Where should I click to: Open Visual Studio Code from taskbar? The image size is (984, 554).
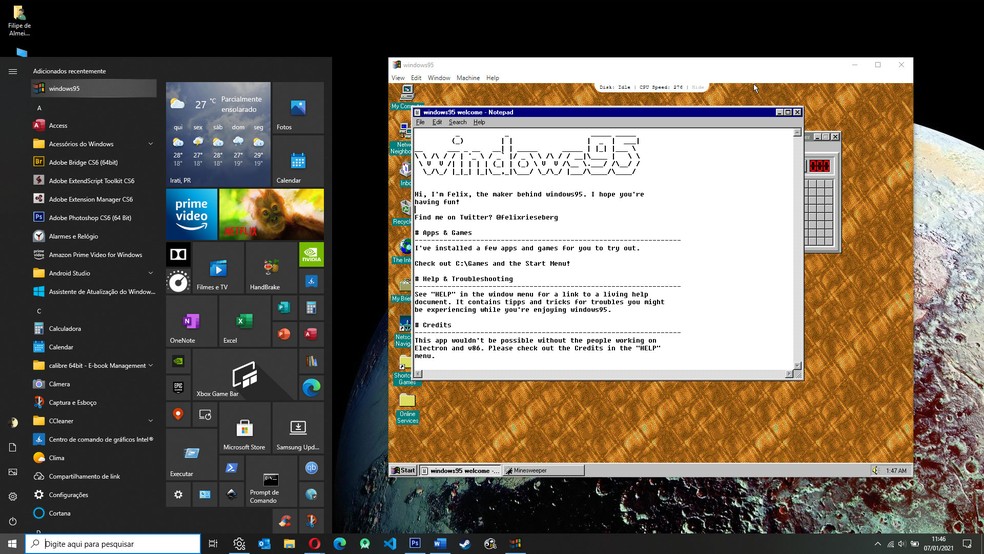390,543
